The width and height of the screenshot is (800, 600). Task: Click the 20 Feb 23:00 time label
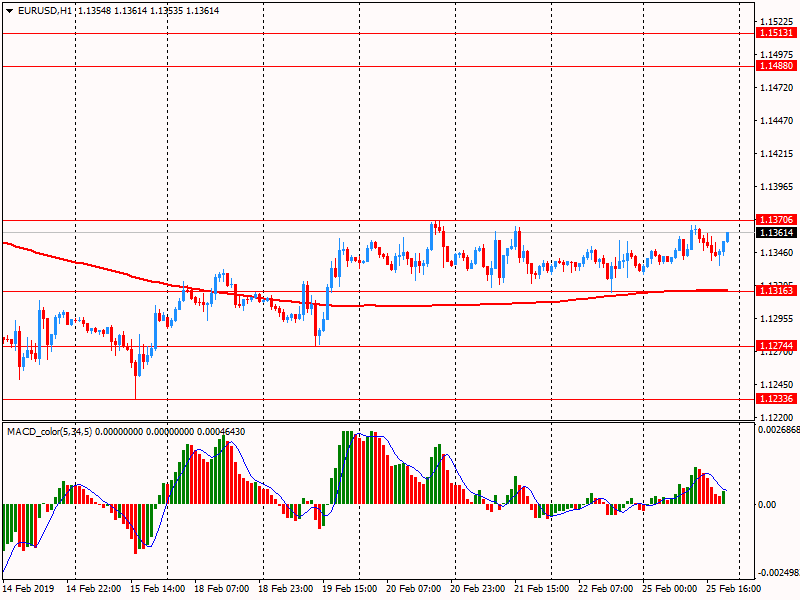[x=478, y=590]
